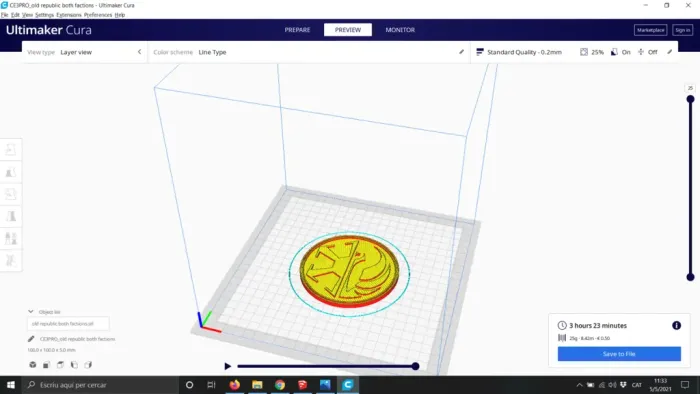Toggle the support On setting
This screenshot has height=394, width=700.
621,52
